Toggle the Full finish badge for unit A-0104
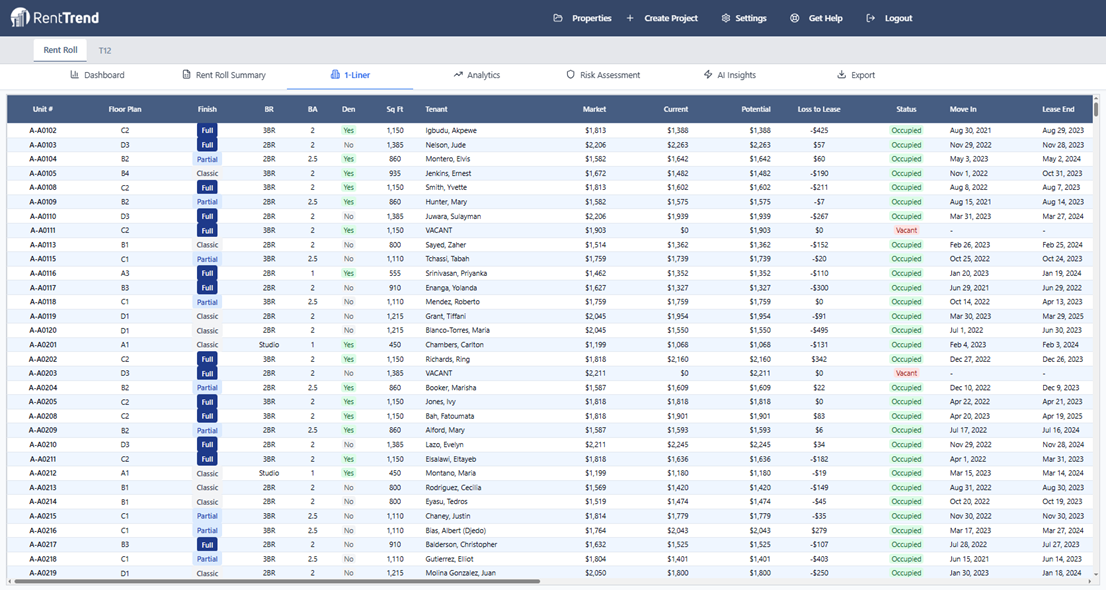 click(x=205, y=158)
